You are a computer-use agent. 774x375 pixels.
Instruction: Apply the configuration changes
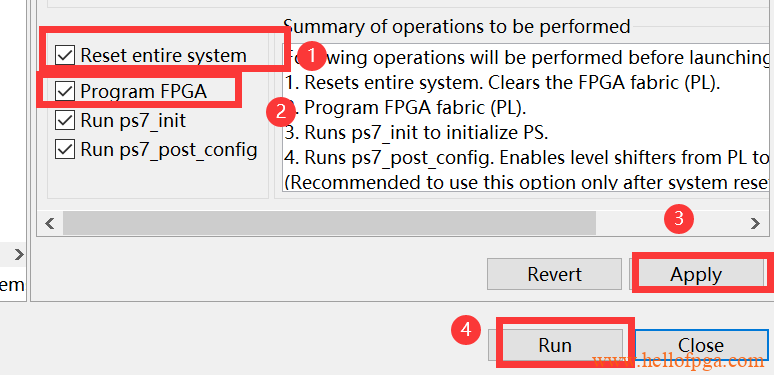(x=696, y=274)
